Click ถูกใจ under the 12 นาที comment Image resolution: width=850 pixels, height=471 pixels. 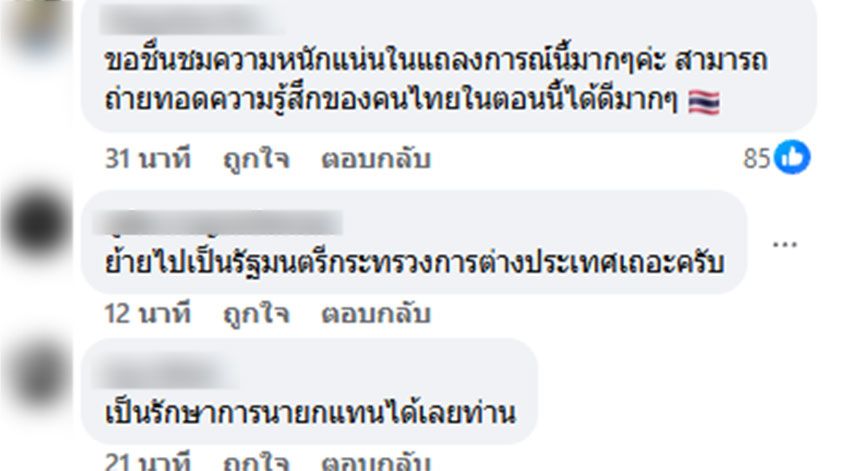pyautogui.click(x=256, y=314)
